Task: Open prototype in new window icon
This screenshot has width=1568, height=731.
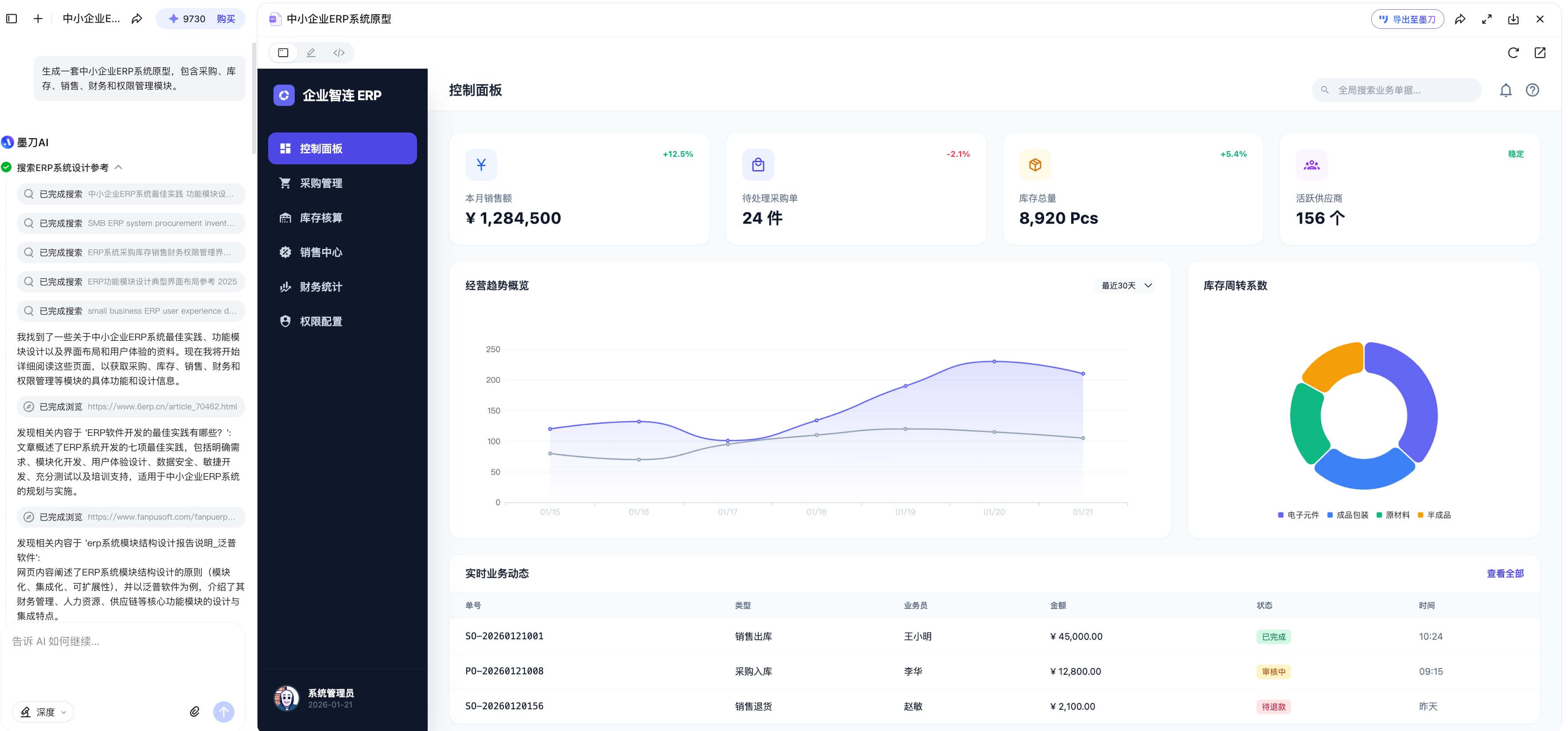Action: [1539, 52]
